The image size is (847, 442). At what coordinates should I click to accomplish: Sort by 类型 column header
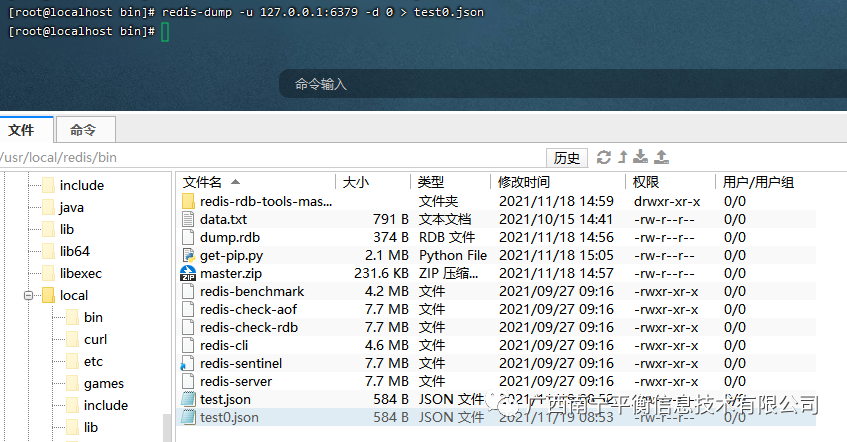pos(451,182)
